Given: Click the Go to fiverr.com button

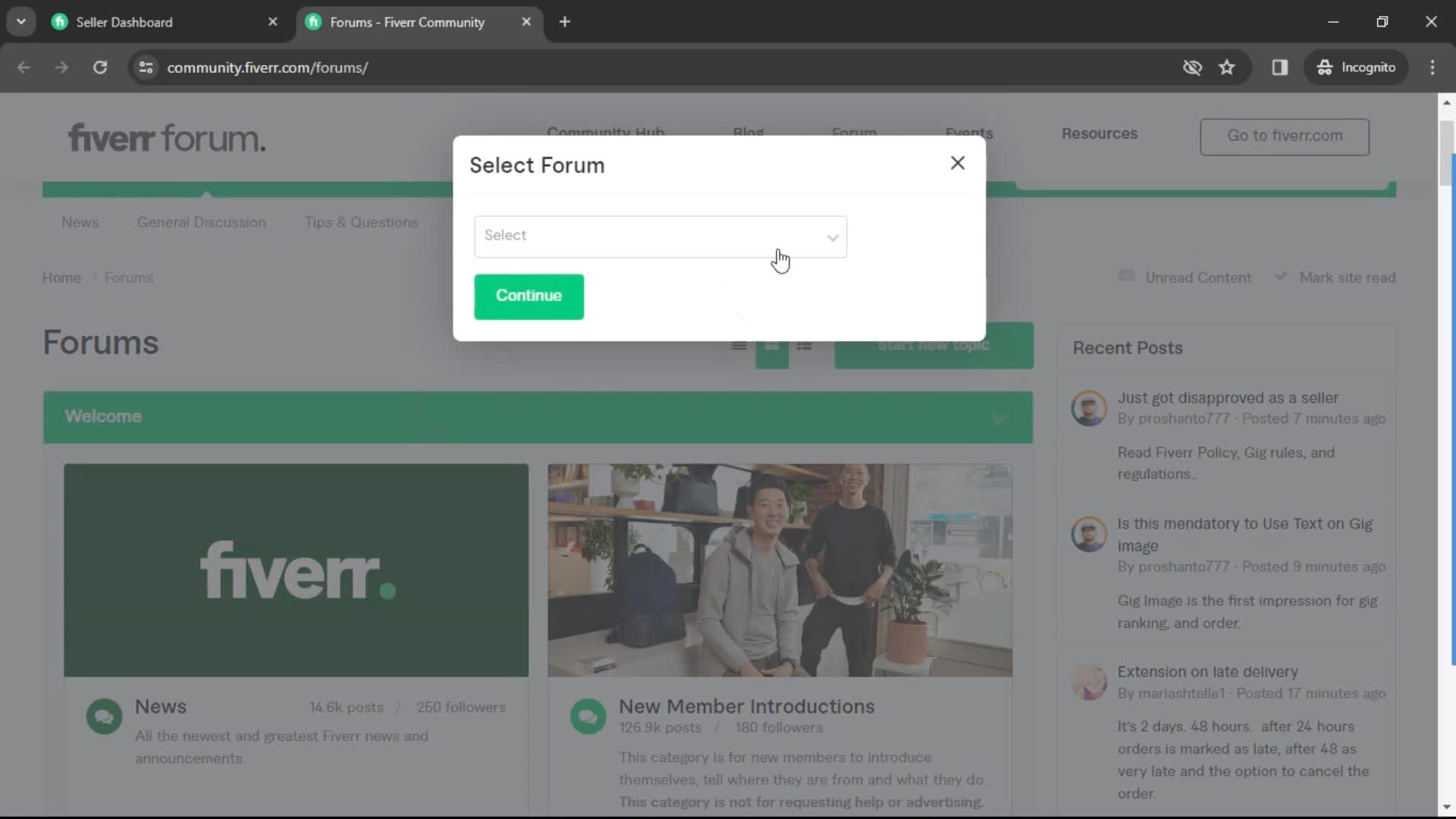Looking at the screenshot, I should pos(1285,136).
